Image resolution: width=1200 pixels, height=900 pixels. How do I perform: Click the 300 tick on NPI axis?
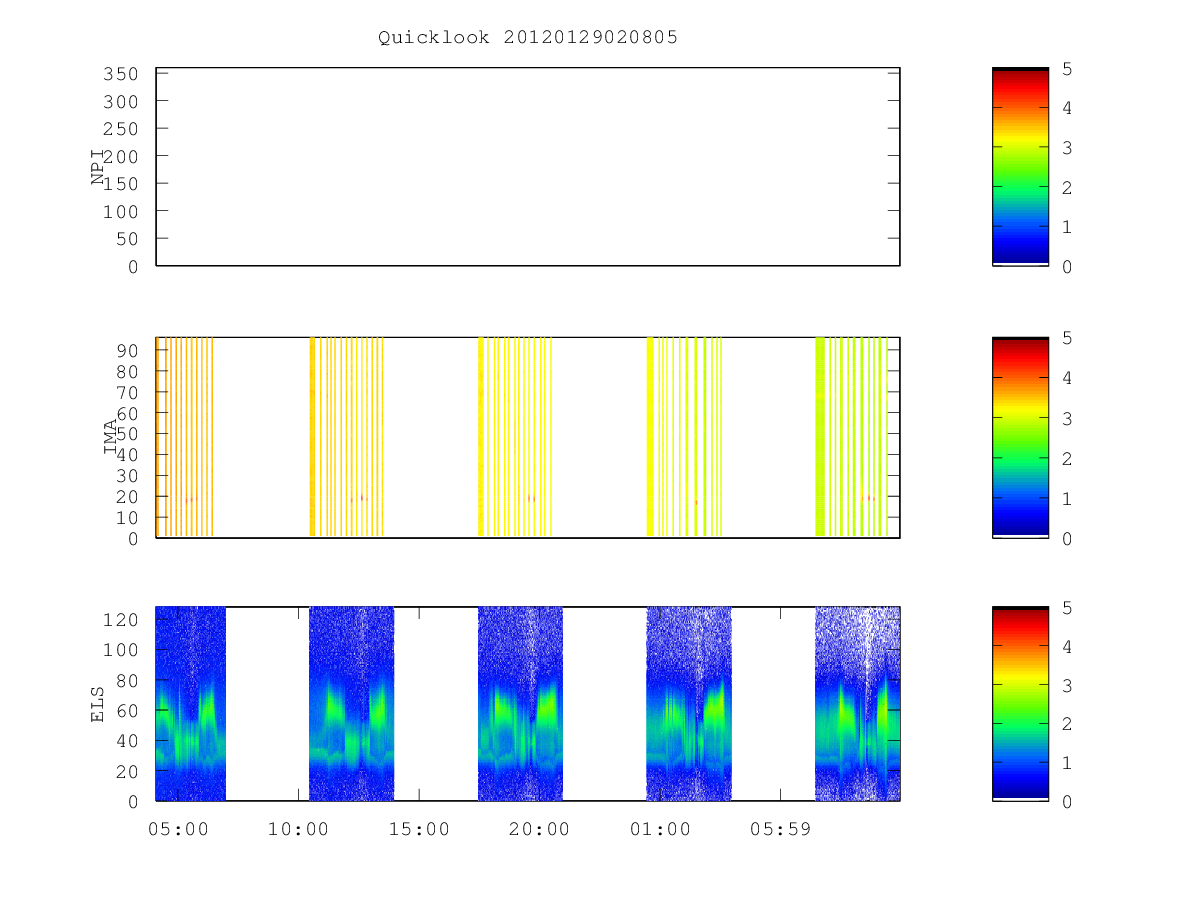tap(122, 101)
